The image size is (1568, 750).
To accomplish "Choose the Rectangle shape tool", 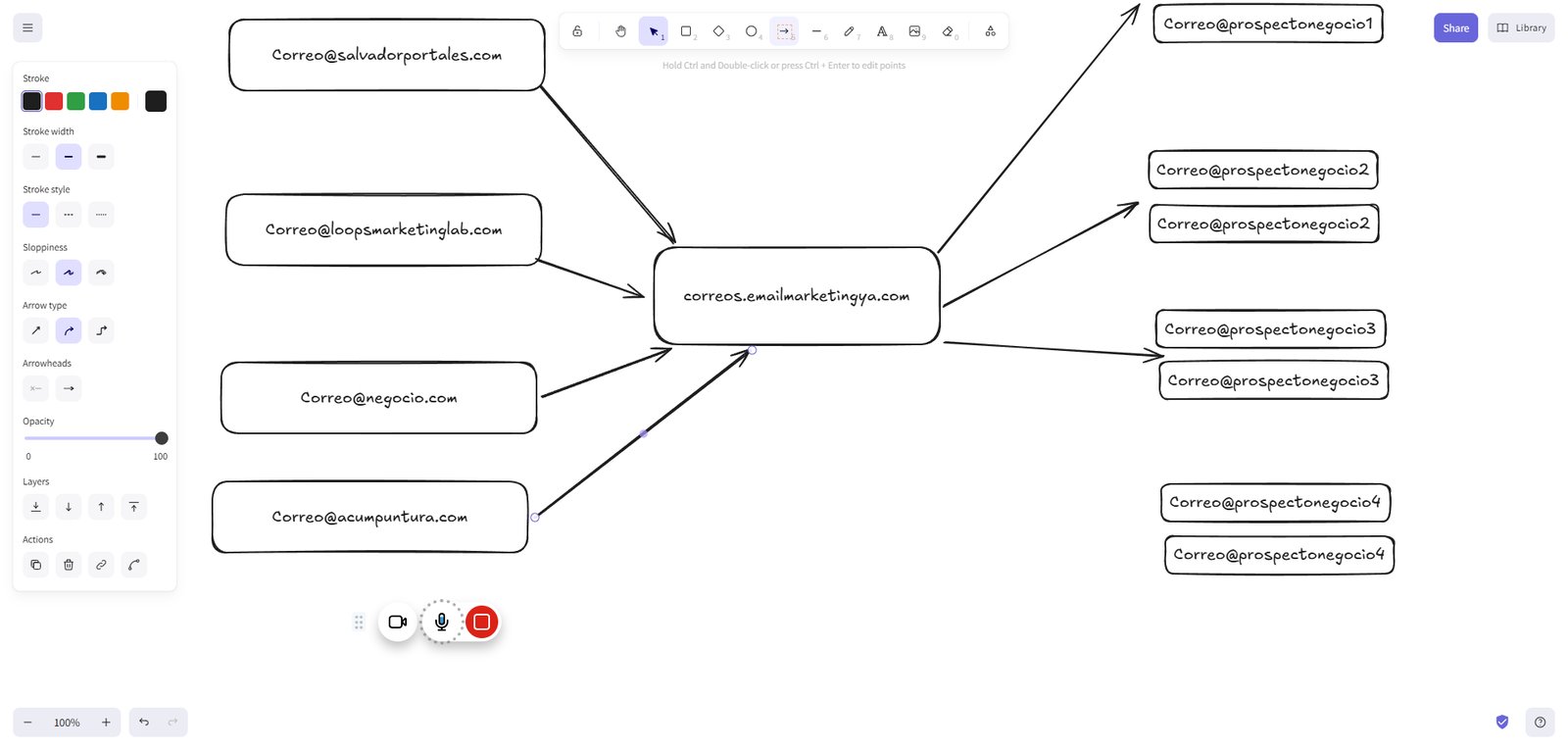I will coord(686,31).
